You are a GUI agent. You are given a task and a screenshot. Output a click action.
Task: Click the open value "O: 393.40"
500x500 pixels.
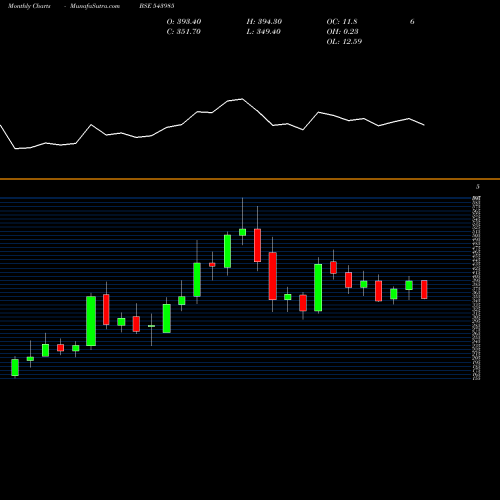tap(184, 22)
